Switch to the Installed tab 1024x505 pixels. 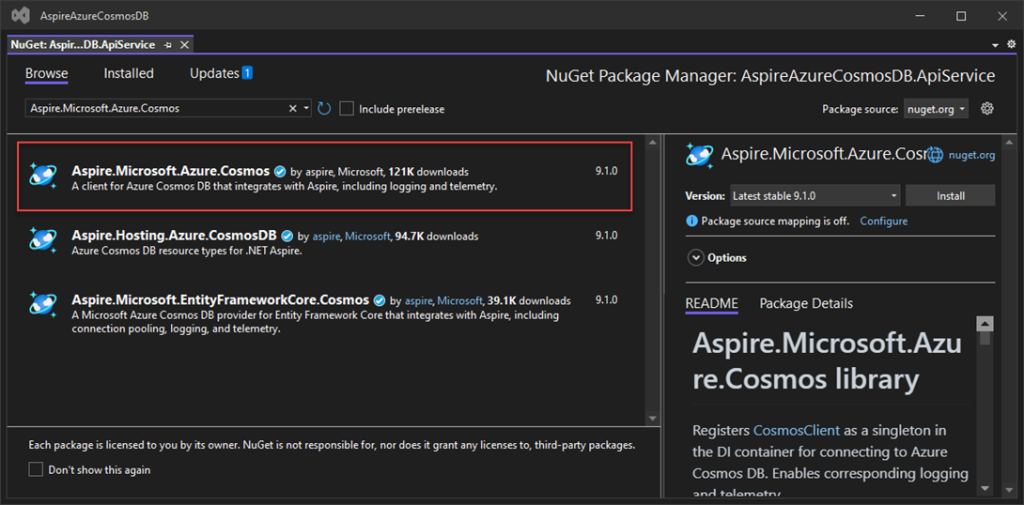(129, 73)
